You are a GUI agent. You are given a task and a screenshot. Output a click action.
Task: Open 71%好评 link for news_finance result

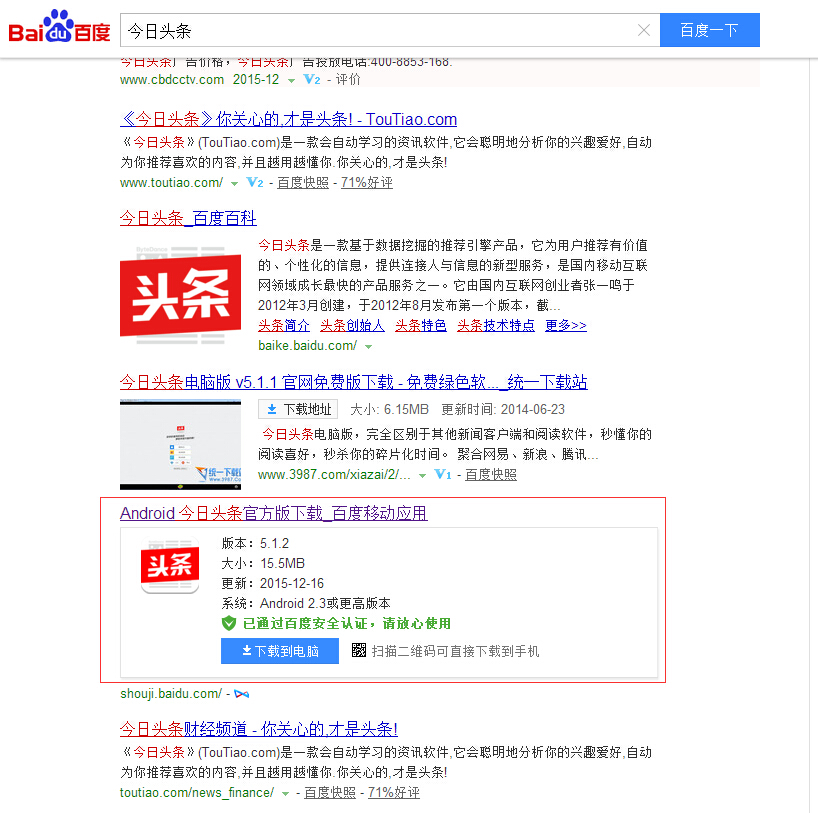coord(394,793)
